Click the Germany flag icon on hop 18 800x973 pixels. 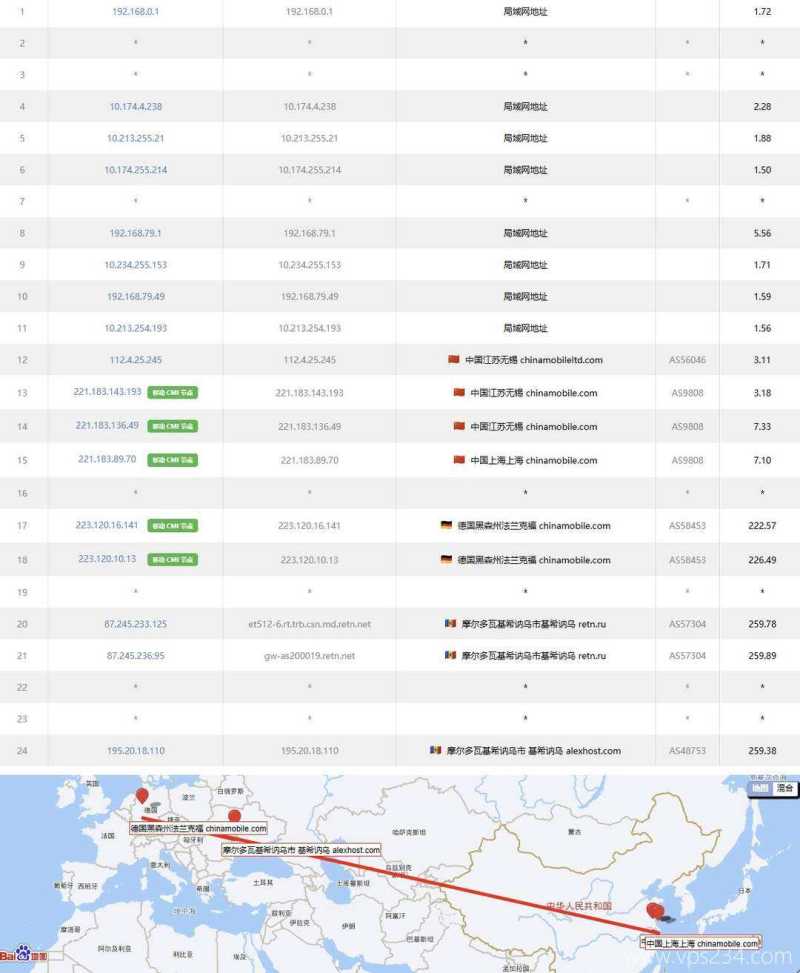tap(444, 560)
